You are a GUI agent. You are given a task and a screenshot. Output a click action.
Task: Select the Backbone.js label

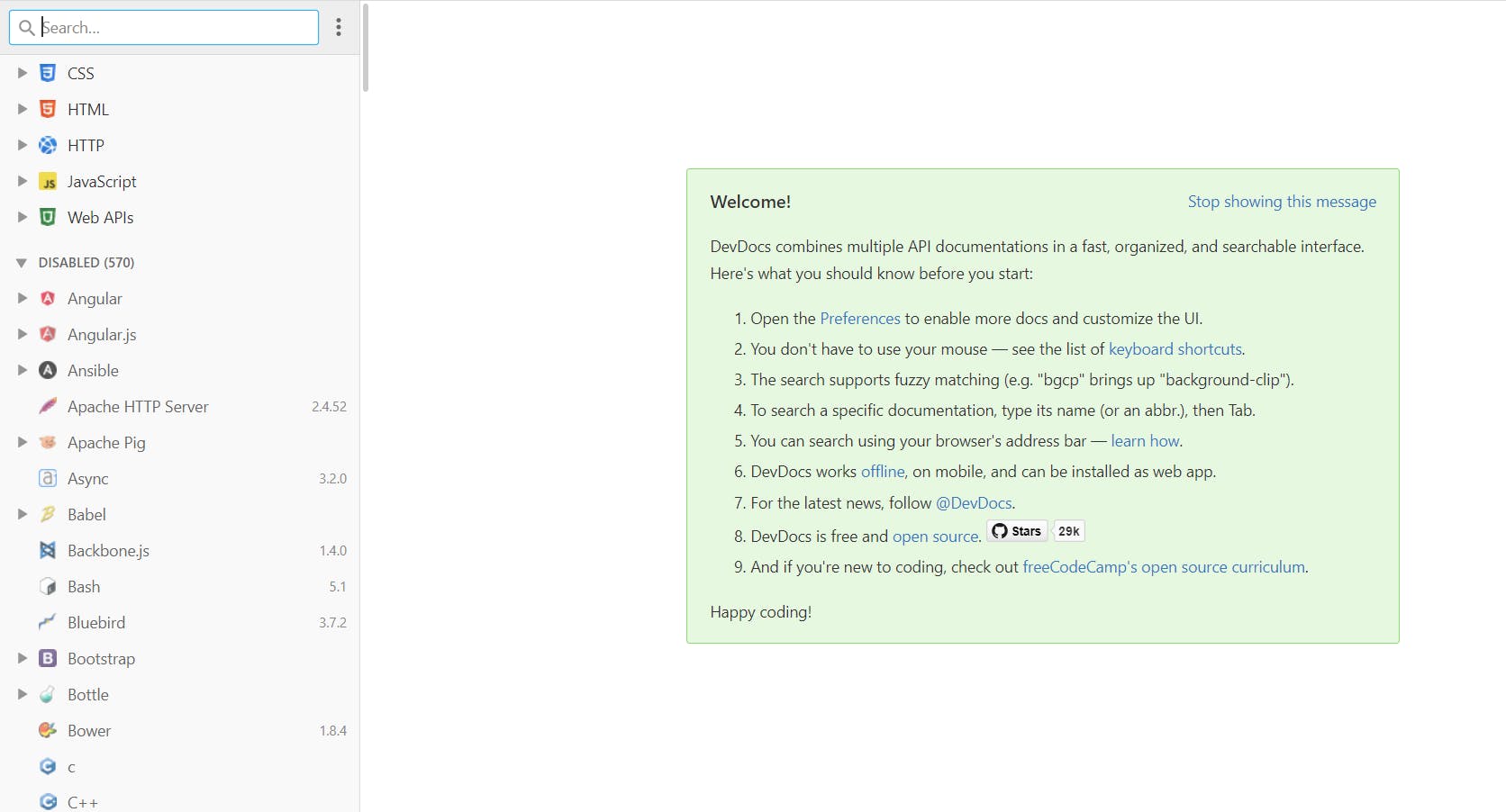pos(108,551)
